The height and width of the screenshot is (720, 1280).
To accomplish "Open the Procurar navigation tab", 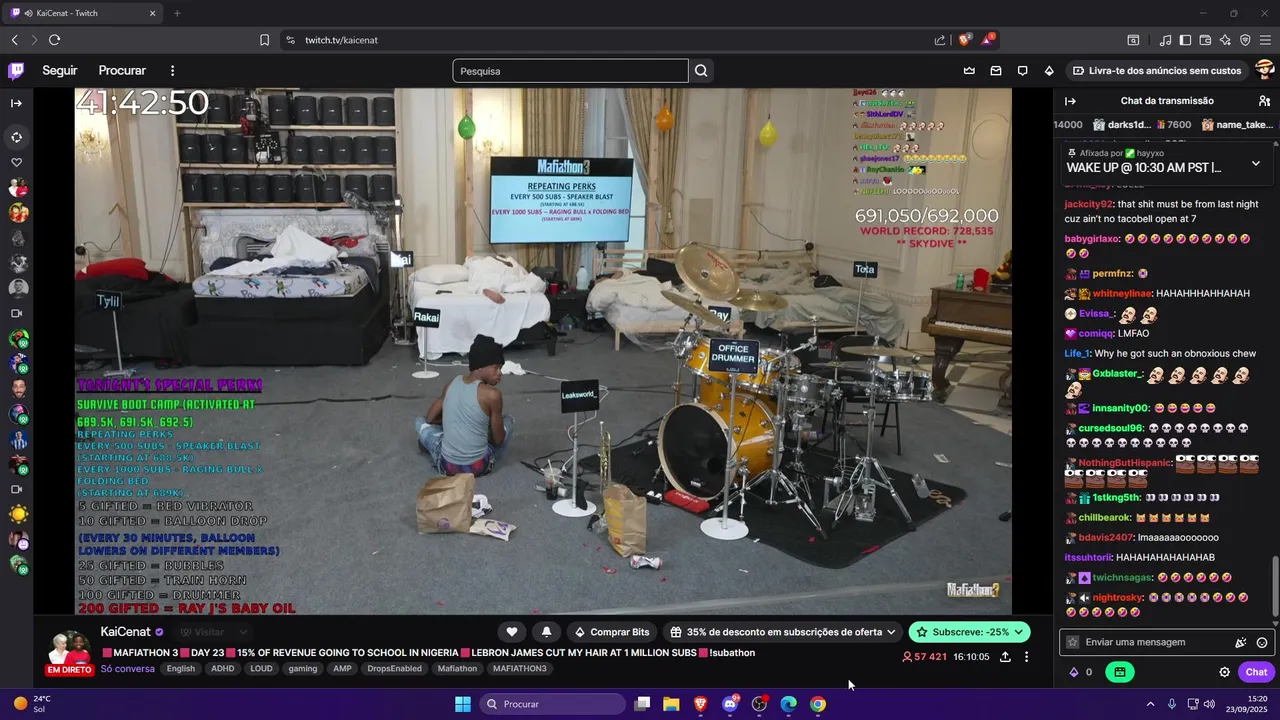I will 122,71.
